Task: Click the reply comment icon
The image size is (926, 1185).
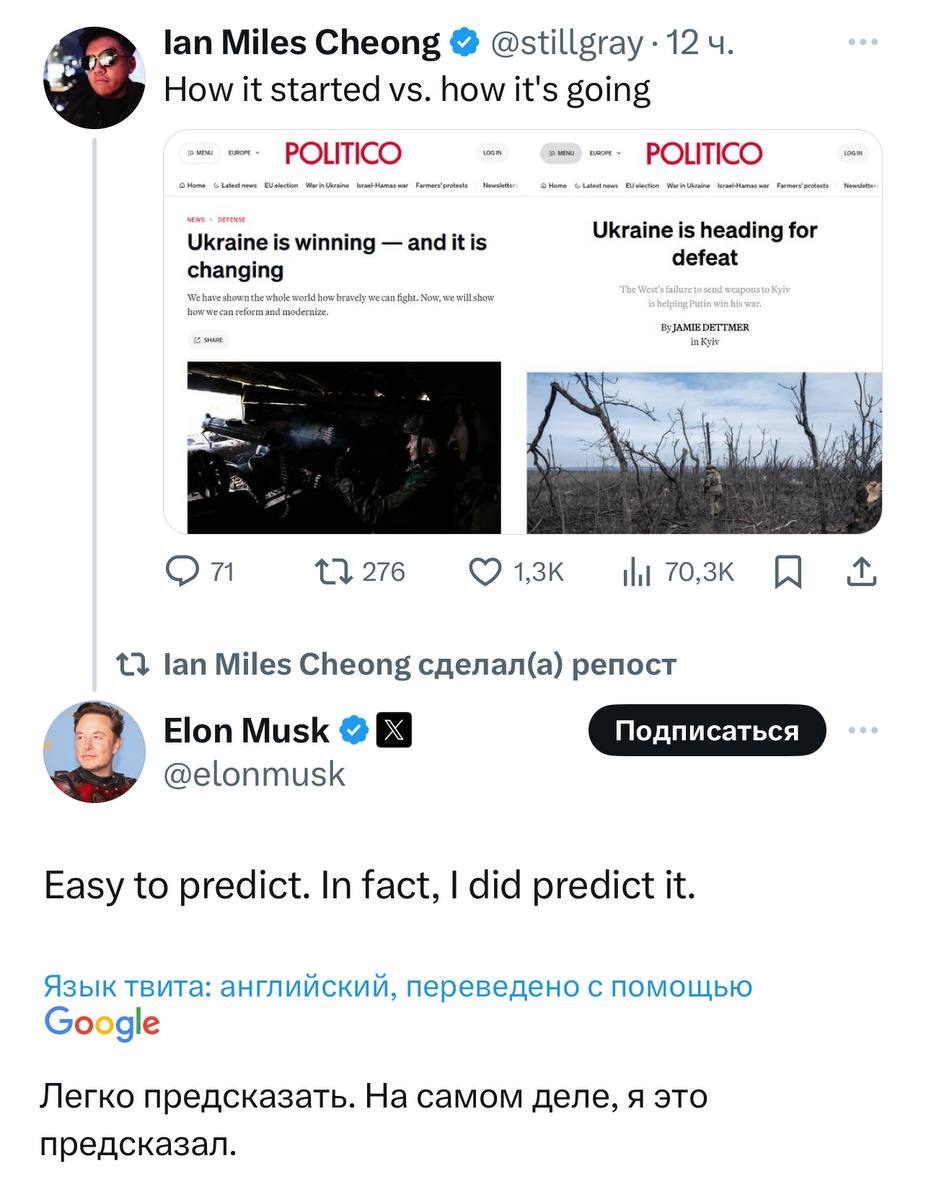Action: [184, 572]
